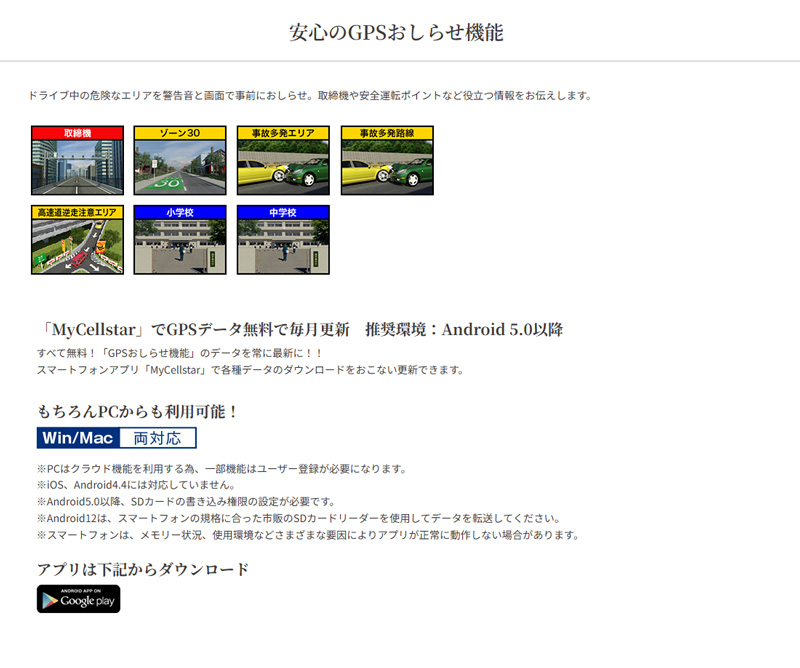Click the 事故多発路線 thumbnail image

coord(387,167)
